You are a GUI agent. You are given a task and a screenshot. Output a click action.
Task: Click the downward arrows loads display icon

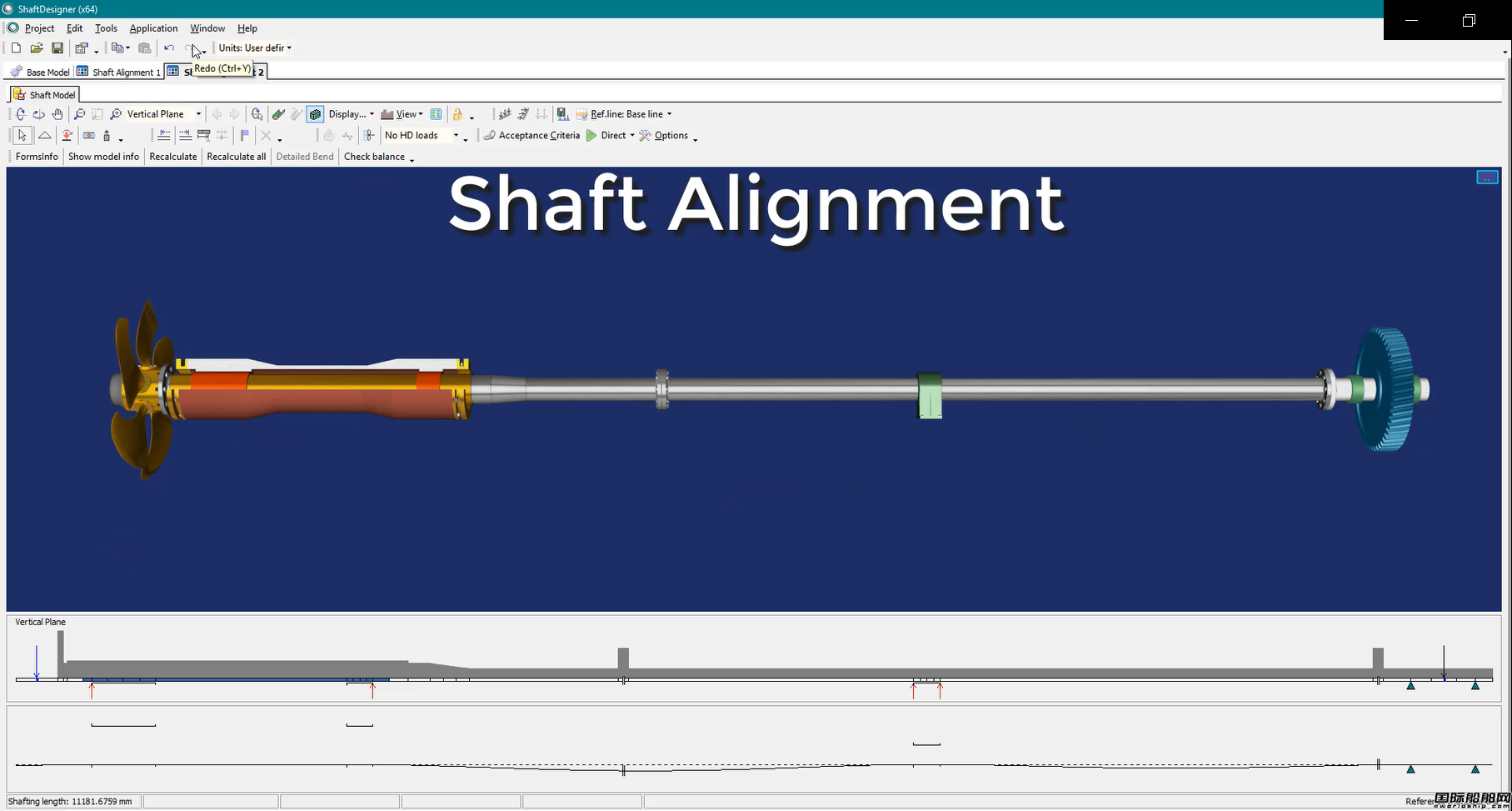point(504,114)
